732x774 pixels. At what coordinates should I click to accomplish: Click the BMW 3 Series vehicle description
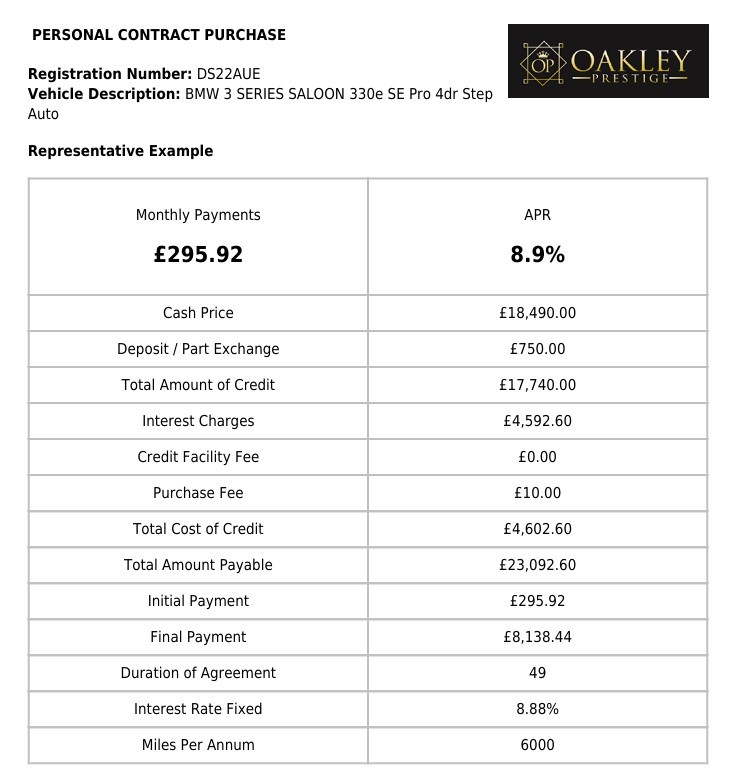click(x=338, y=94)
